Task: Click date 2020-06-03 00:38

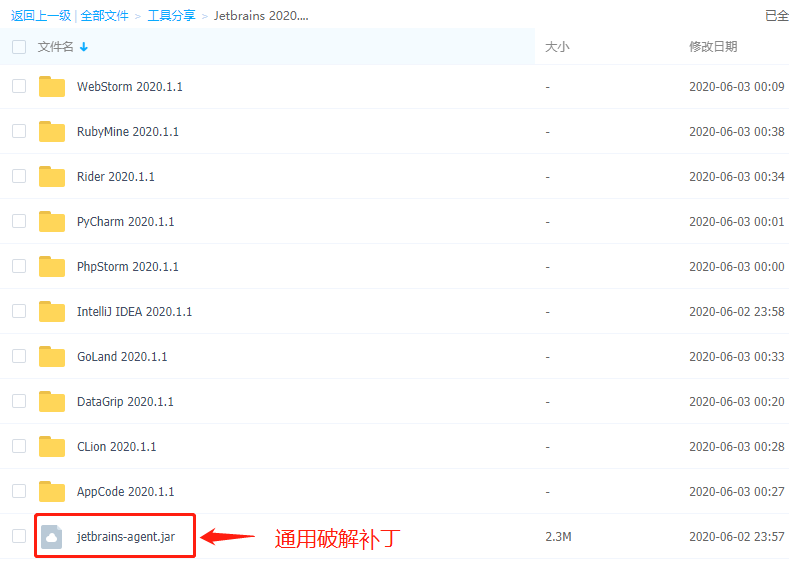Action: 737,132
